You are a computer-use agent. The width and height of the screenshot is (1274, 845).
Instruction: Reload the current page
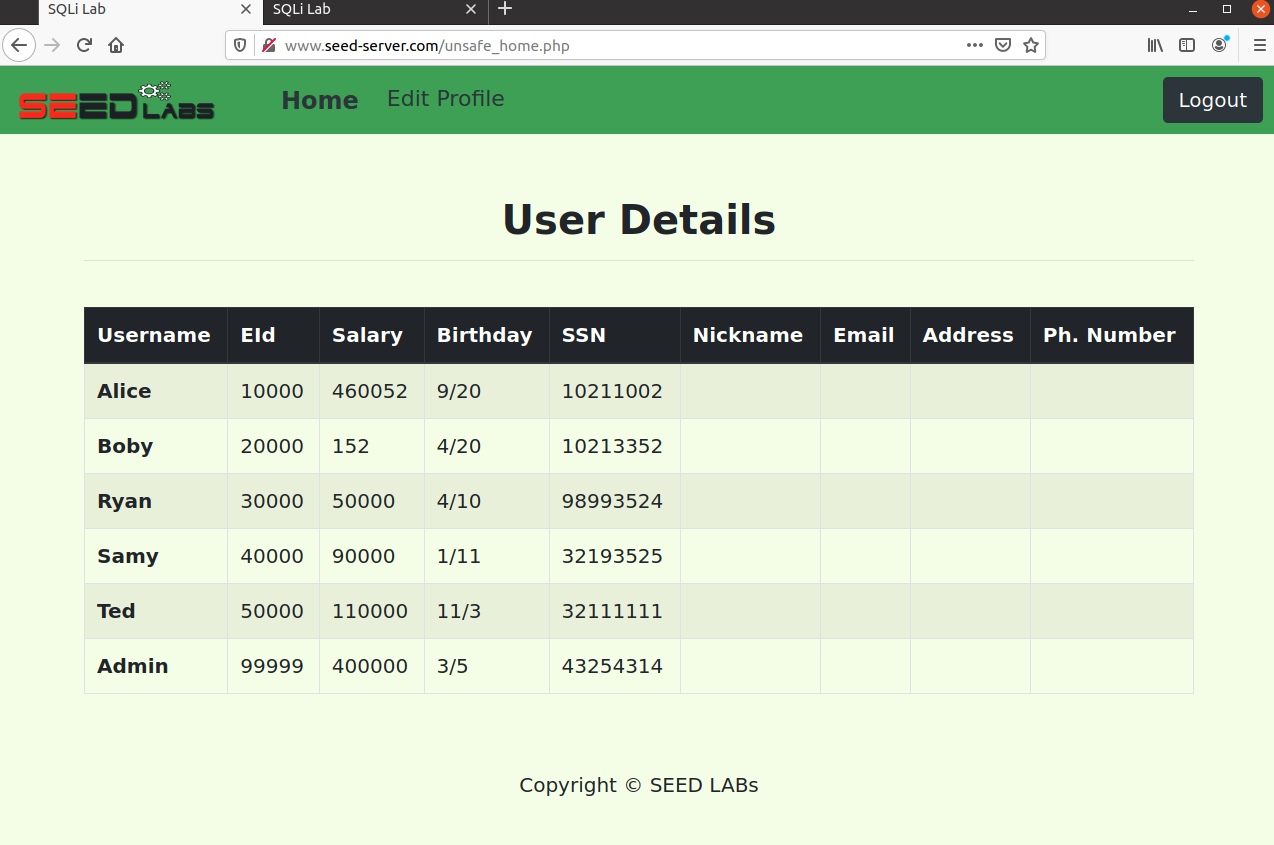84,45
